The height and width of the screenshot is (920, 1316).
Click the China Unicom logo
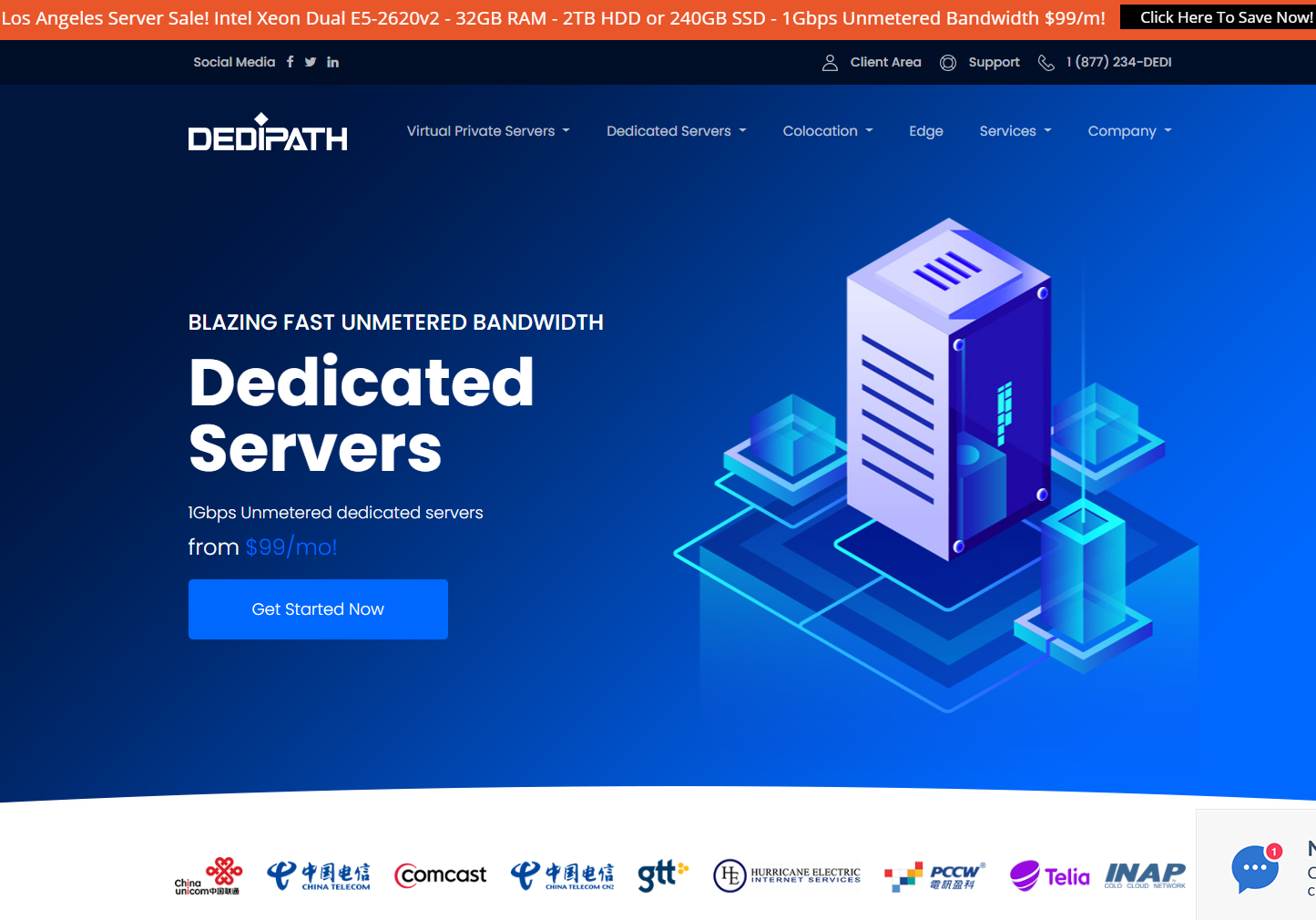tap(209, 875)
